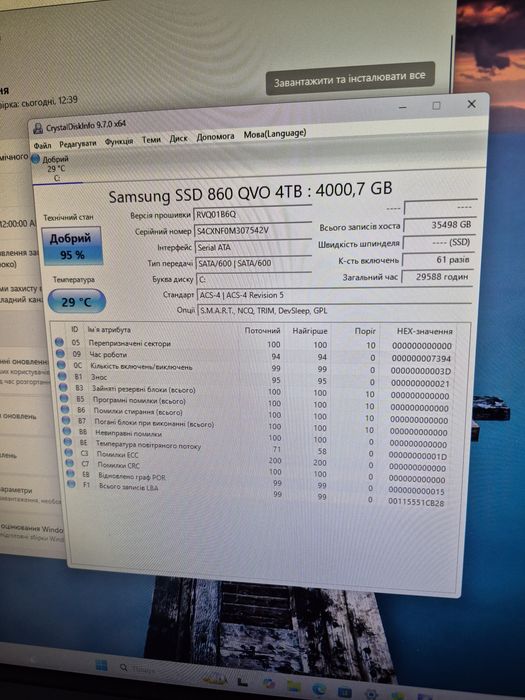Click the SATA/600 | SATA/600 transfer mode field
The image size is (525, 700).
(x=254, y=262)
